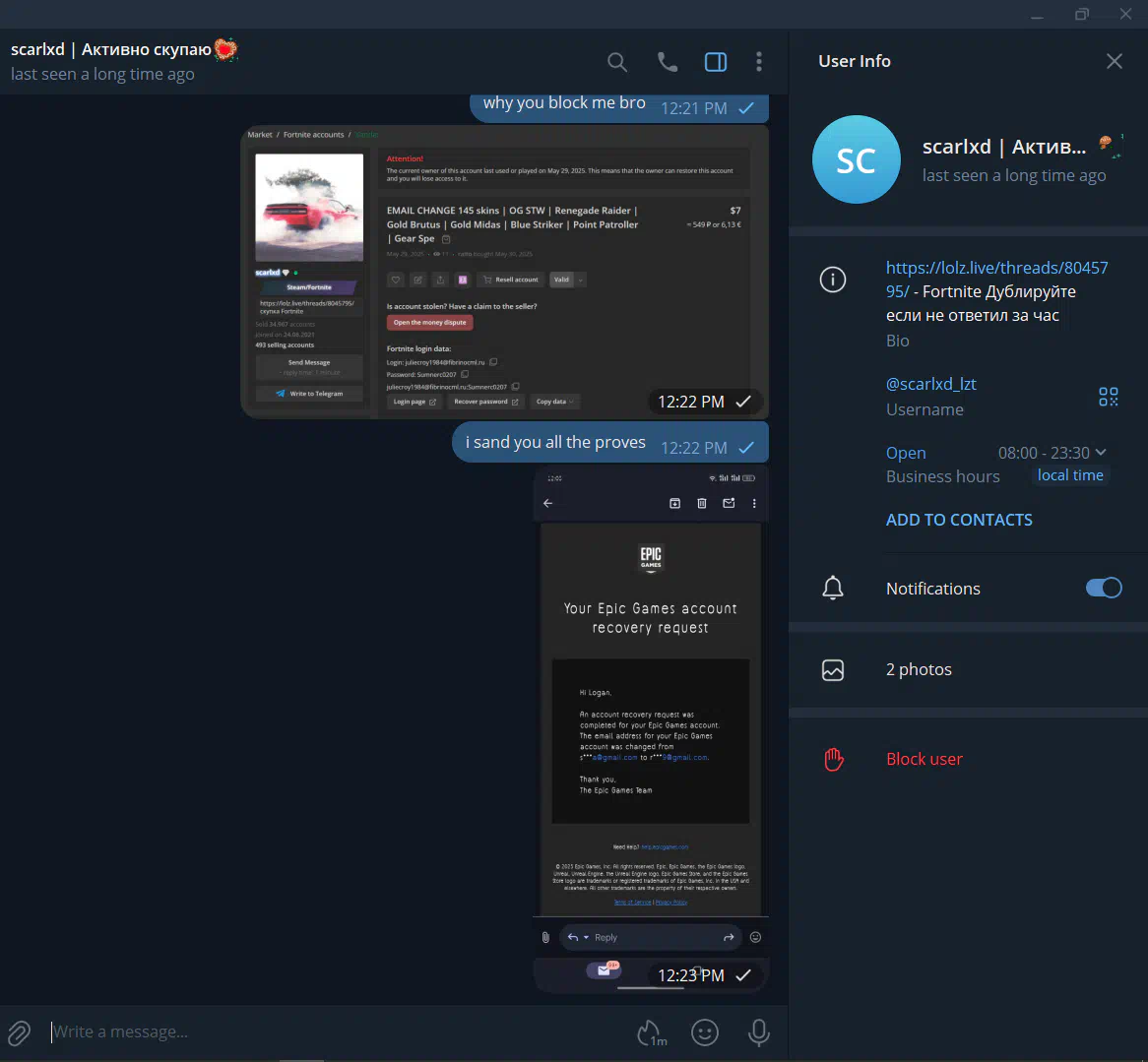Click ADD TO CONTACTS
The height and width of the screenshot is (1062, 1148).
click(x=958, y=520)
